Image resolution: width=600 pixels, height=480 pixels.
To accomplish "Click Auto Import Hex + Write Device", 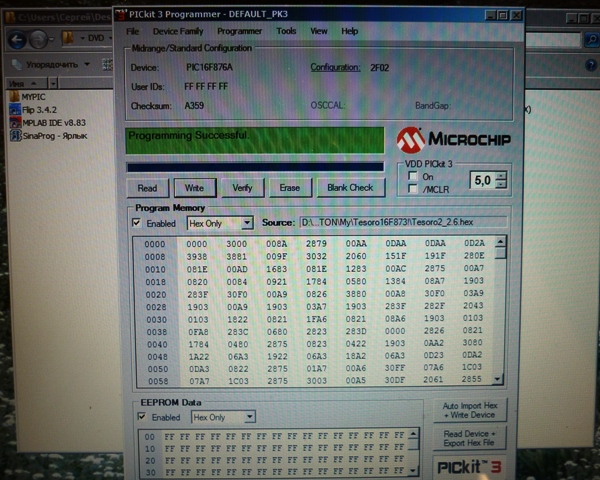I will tap(473, 410).
